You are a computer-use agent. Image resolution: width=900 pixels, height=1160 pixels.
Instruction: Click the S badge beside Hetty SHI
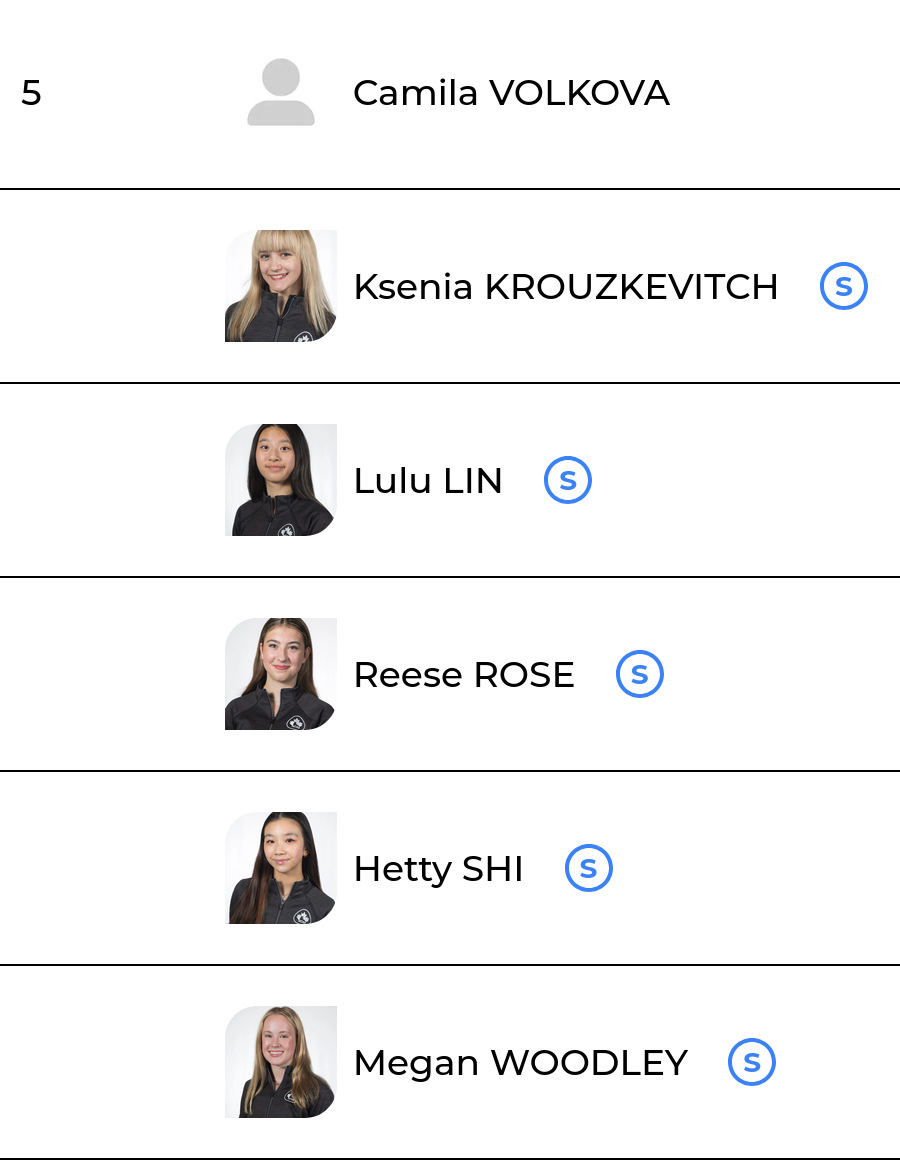click(x=588, y=869)
